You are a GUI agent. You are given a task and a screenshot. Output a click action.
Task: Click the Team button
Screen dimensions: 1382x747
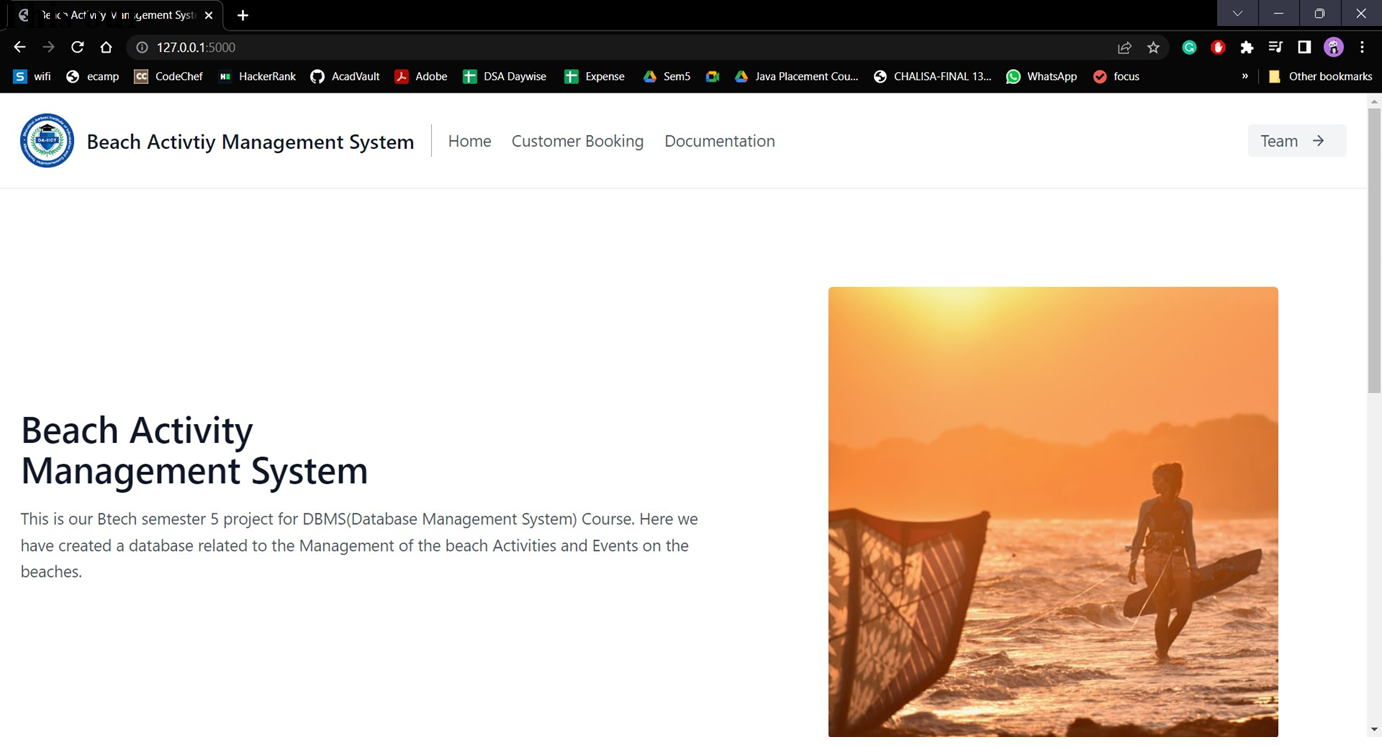[1296, 141]
